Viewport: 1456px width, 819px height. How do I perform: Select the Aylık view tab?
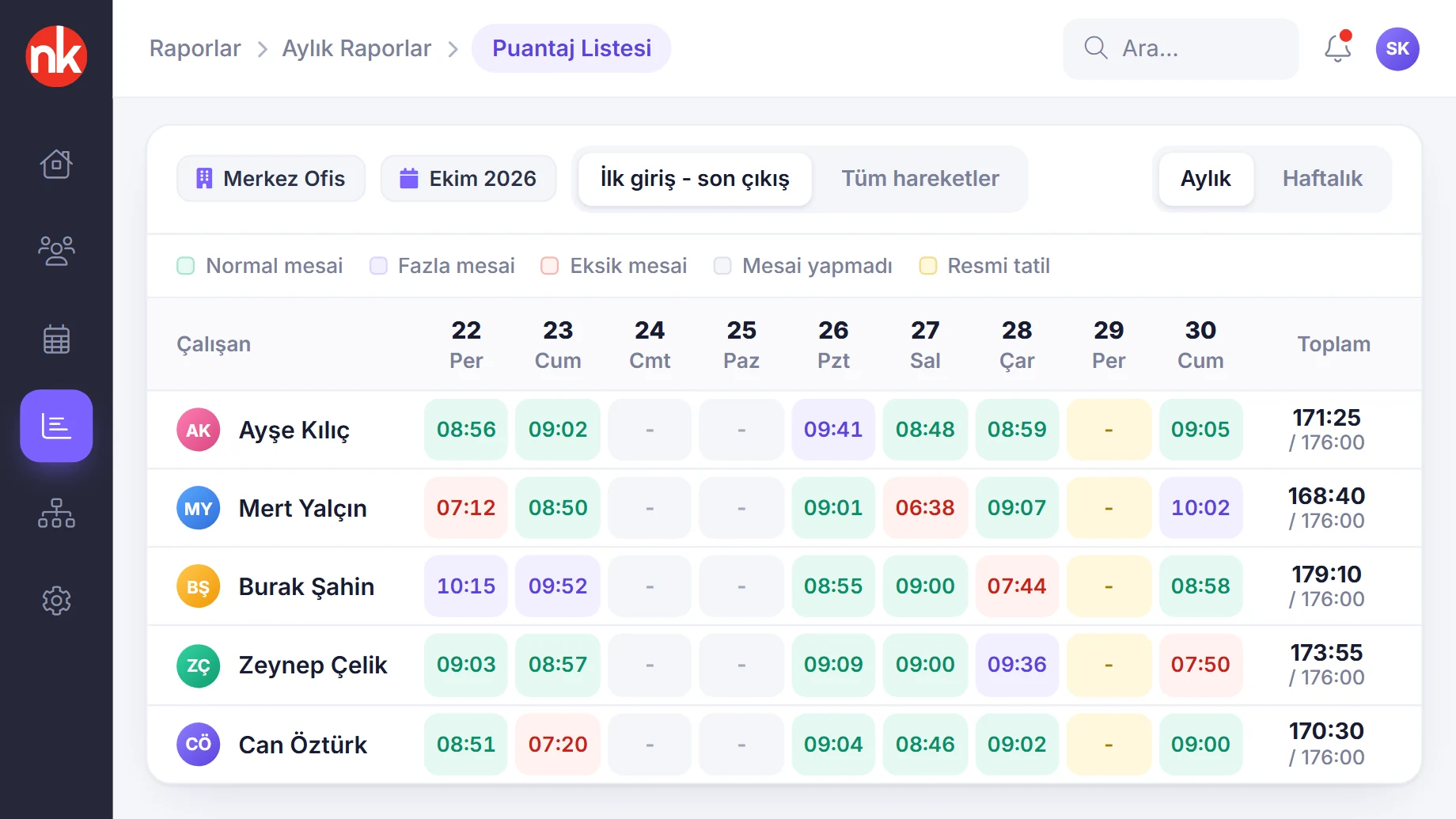[1206, 179]
